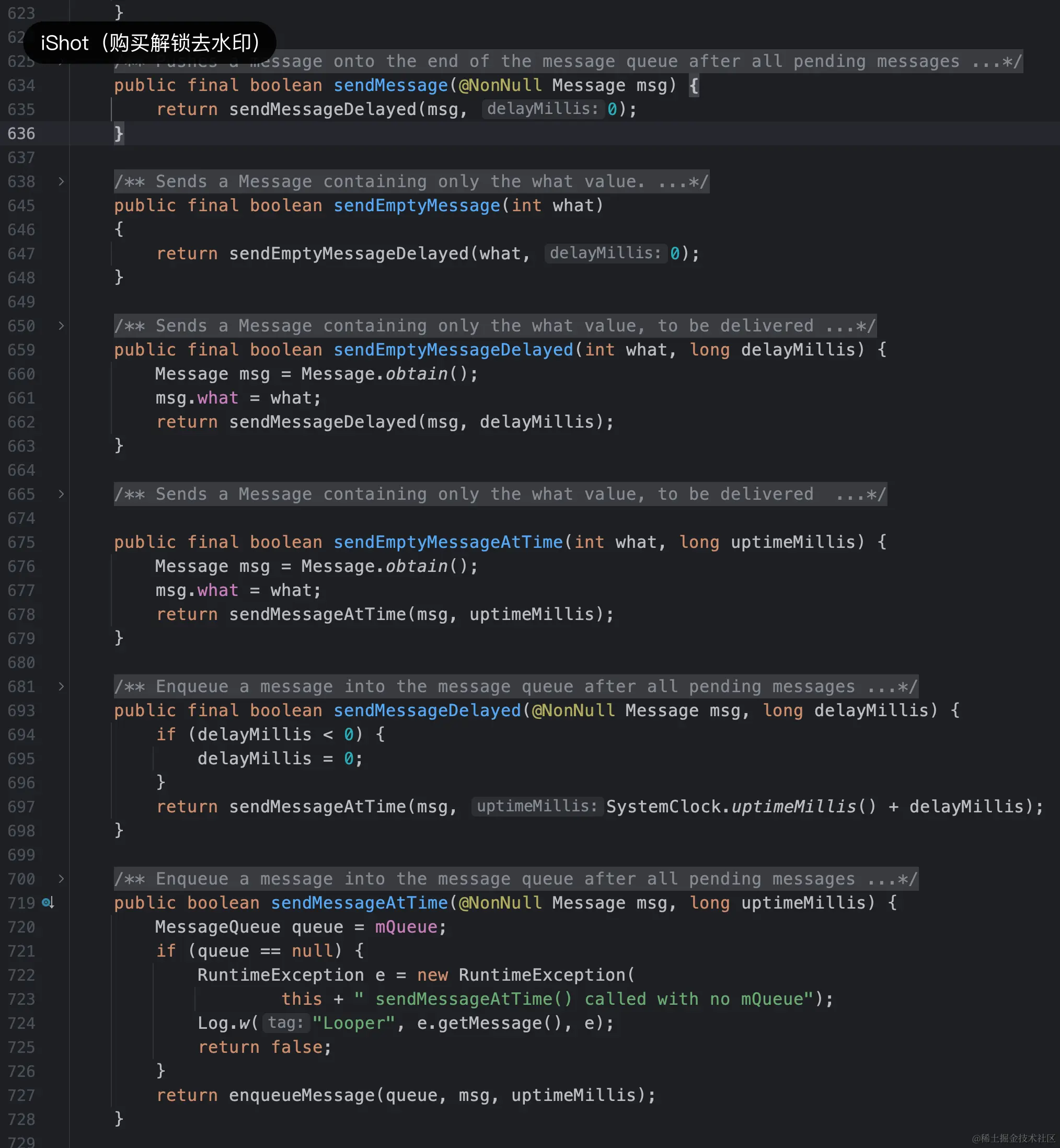This screenshot has height=1148, width=1060.
Task: Click the tag inlay hint in Log.w call
Action: tap(286, 1023)
